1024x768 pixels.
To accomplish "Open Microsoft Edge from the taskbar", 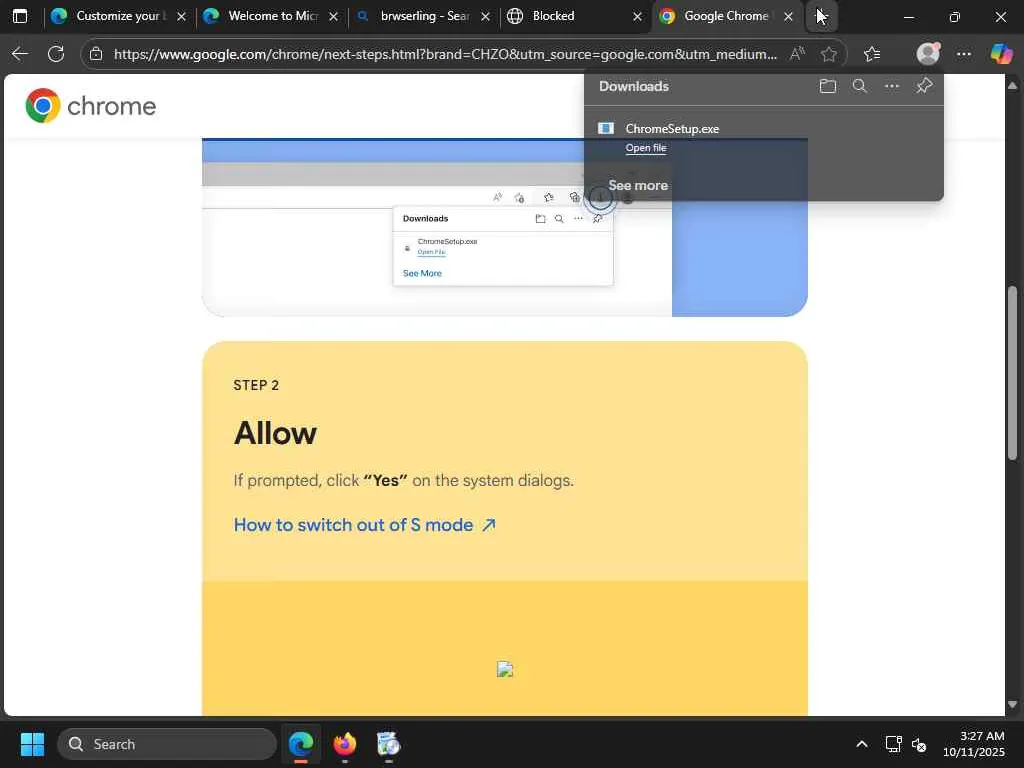I will [x=301, y=744].
